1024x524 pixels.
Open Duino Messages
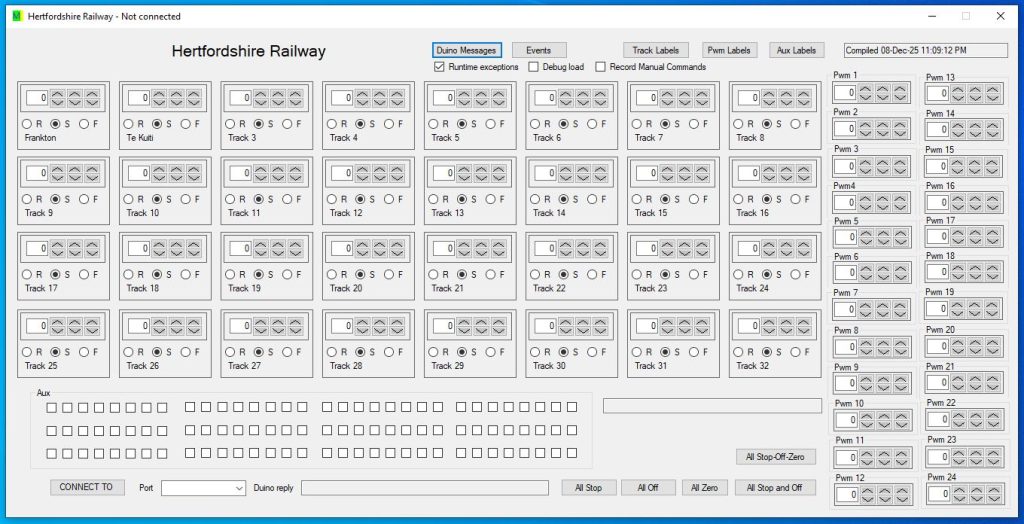click(467, 50)
